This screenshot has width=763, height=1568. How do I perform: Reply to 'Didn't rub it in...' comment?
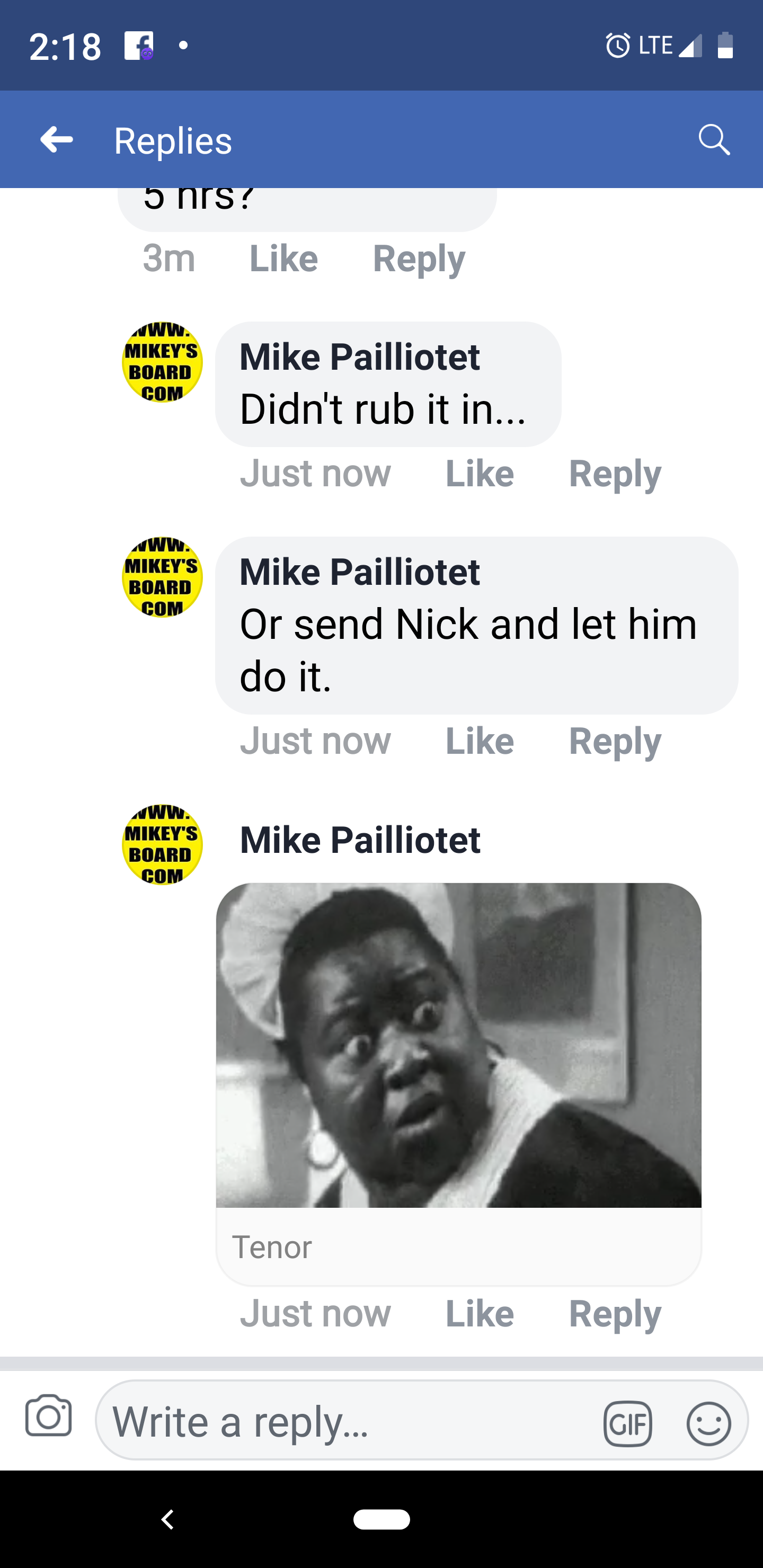pos(615,473)
